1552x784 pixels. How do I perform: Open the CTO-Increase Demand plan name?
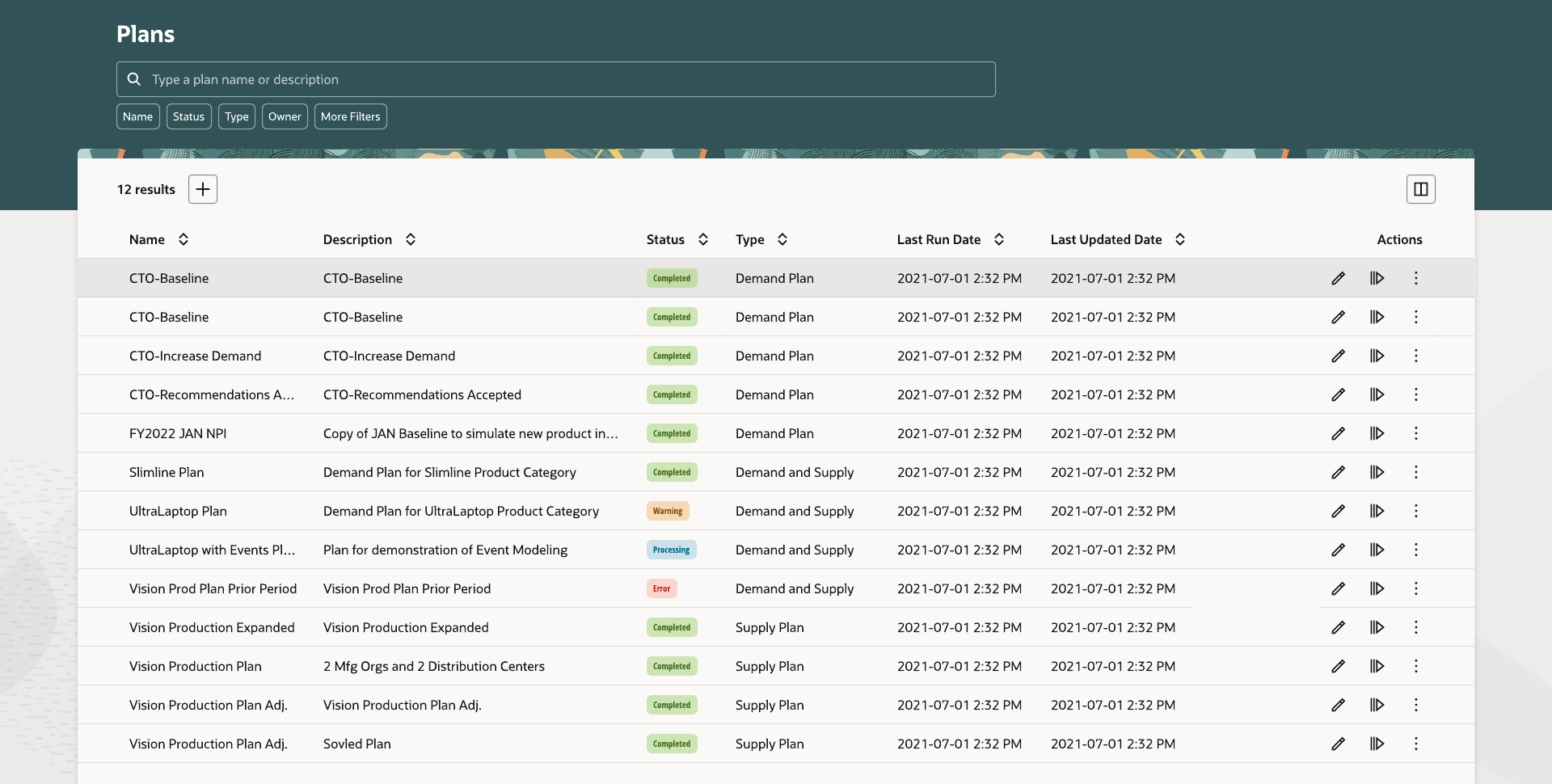195,356
